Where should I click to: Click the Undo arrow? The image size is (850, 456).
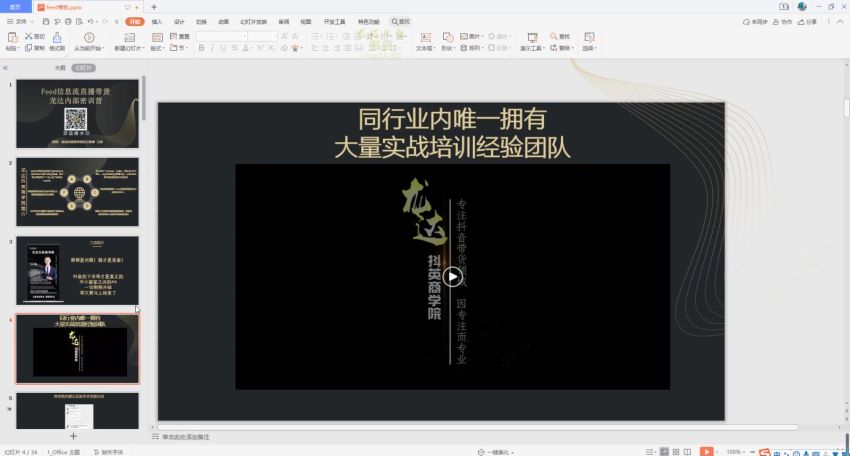91,22
